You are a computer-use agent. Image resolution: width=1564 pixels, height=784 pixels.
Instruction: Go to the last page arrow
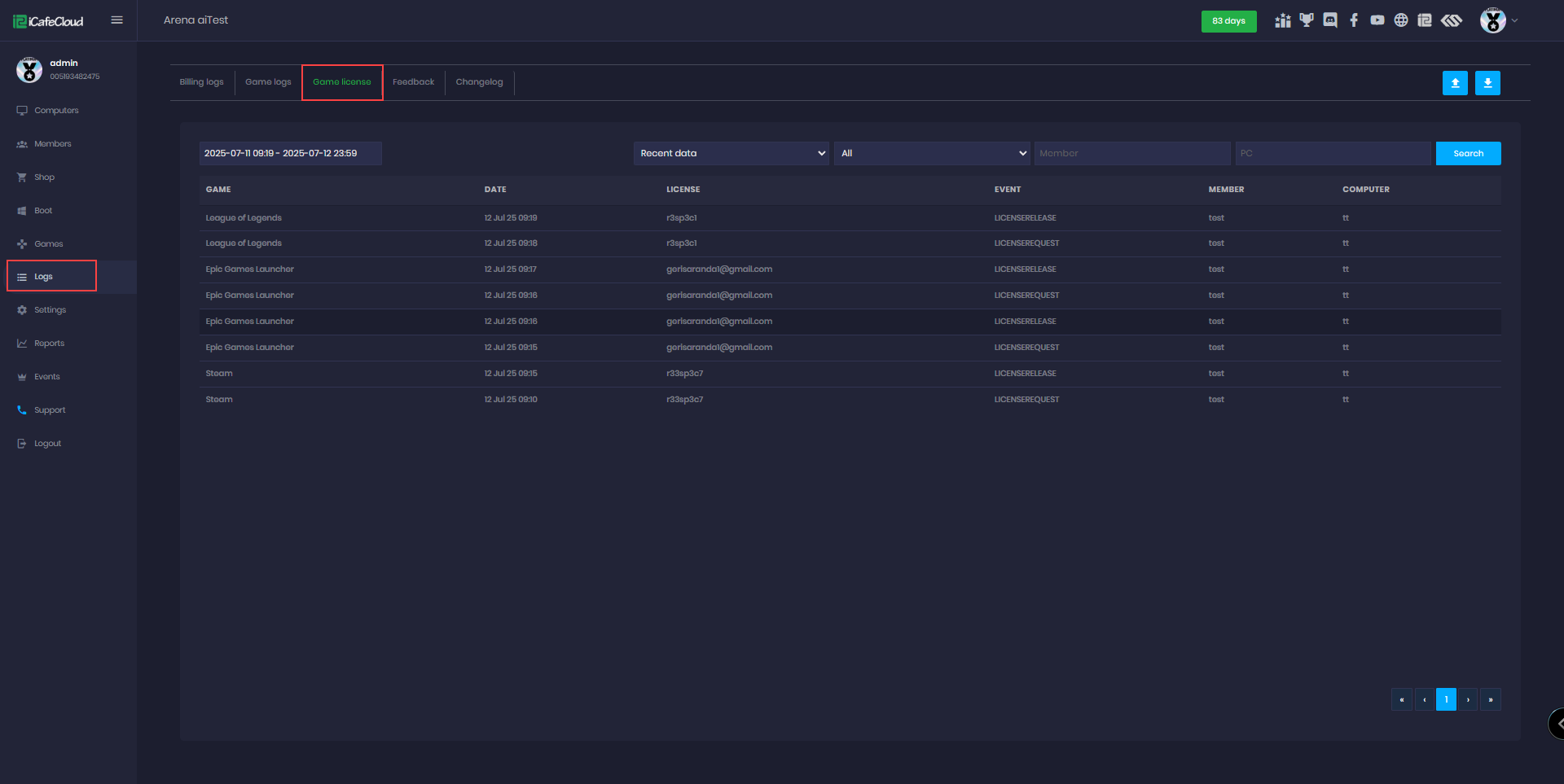pyautogui.click(x=1491, y=699)
